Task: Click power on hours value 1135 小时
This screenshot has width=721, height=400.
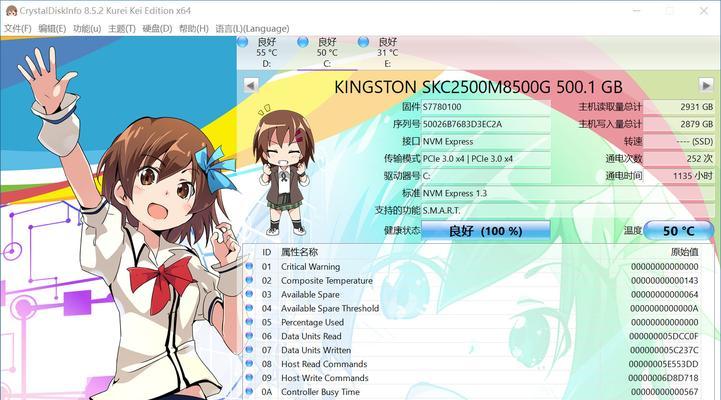Action: [679, 176]
